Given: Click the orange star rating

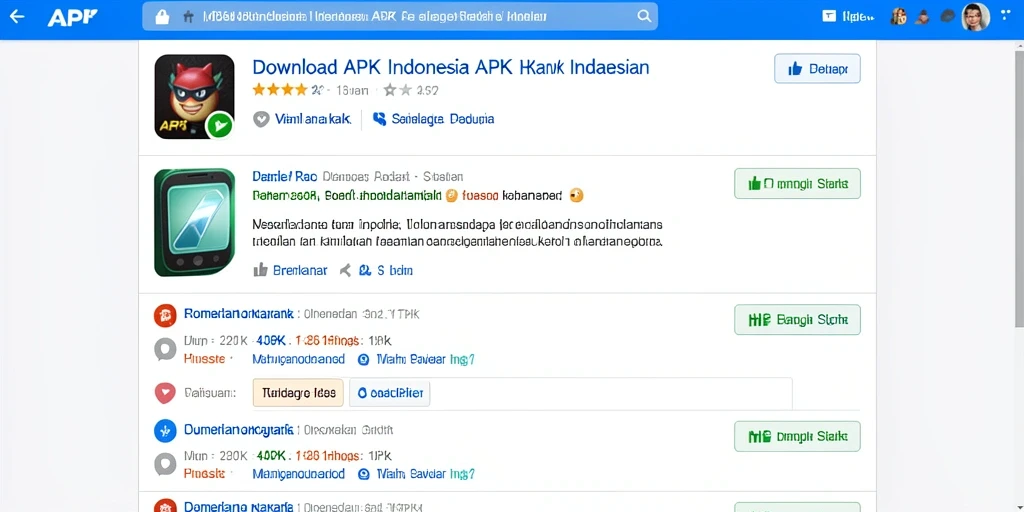Looking at the screenshot, I should point(279,90).
